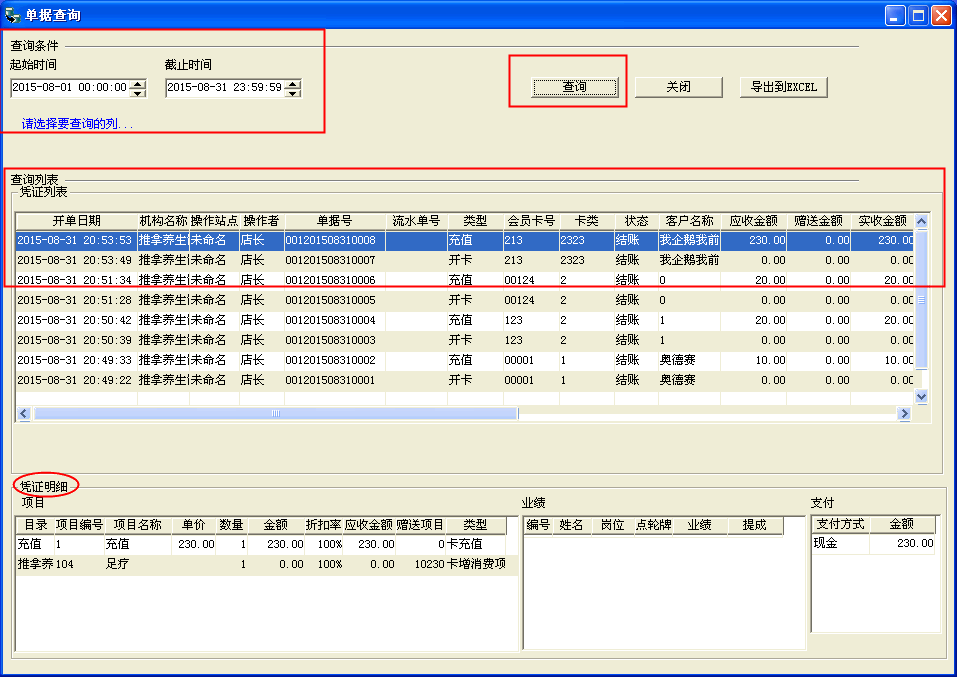Image resolution: width=957 pixels, height=677 pixels.
Task: Select row with 单据号 001201508310002
Action: point(464,360)
